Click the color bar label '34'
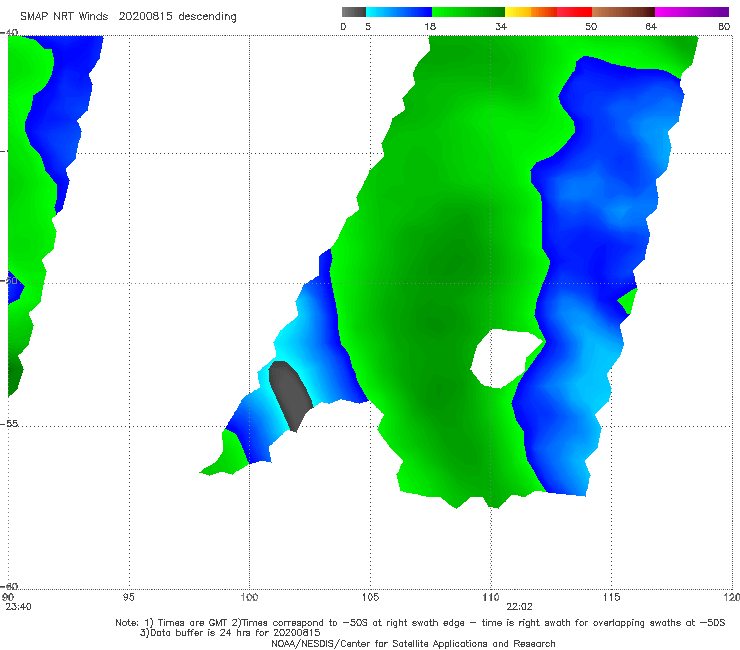The image size is (740, 650). 501,27
